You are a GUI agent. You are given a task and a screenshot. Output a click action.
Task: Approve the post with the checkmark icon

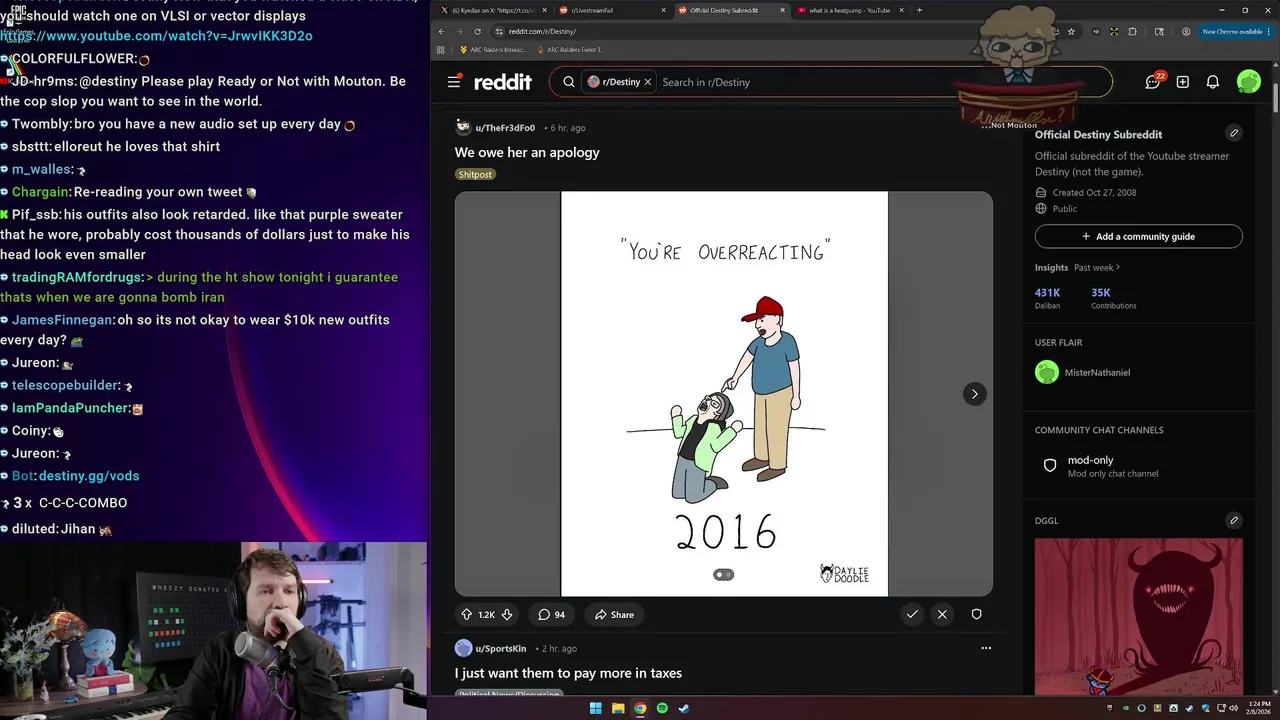point(912,614)
